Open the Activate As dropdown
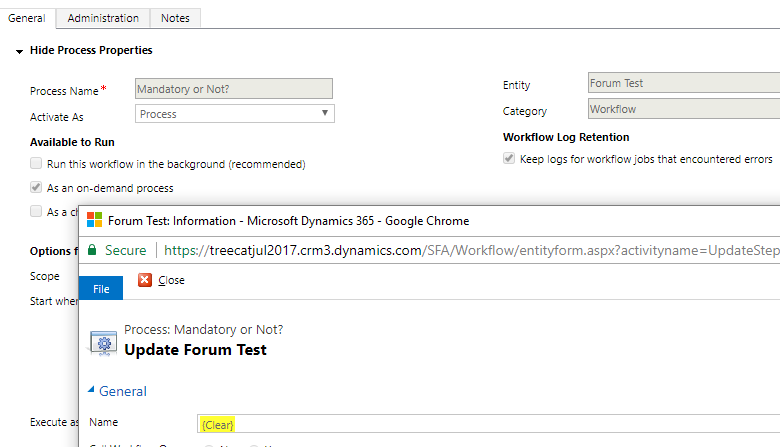 (235, 114)
